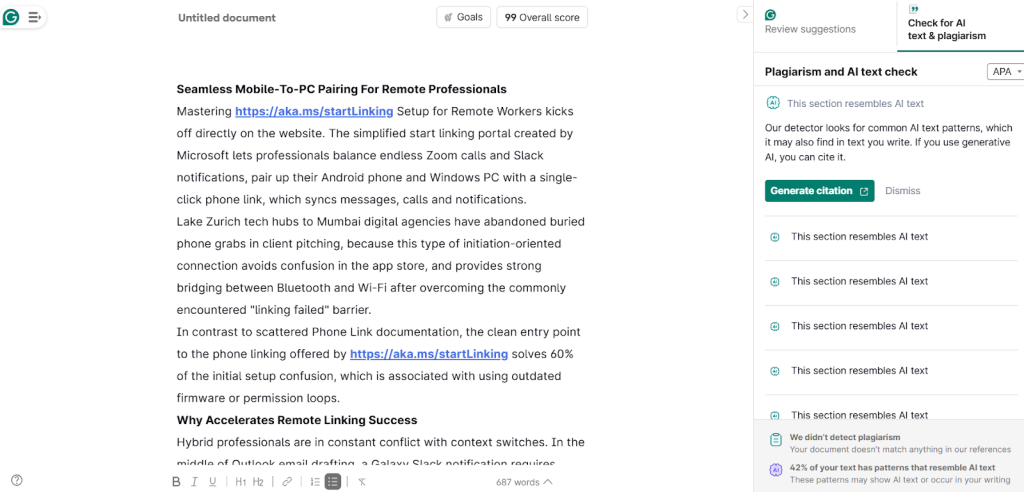Toggle underline formatting in the bottom toolbar
1024x492 pixels.
[x=212, y=482]
